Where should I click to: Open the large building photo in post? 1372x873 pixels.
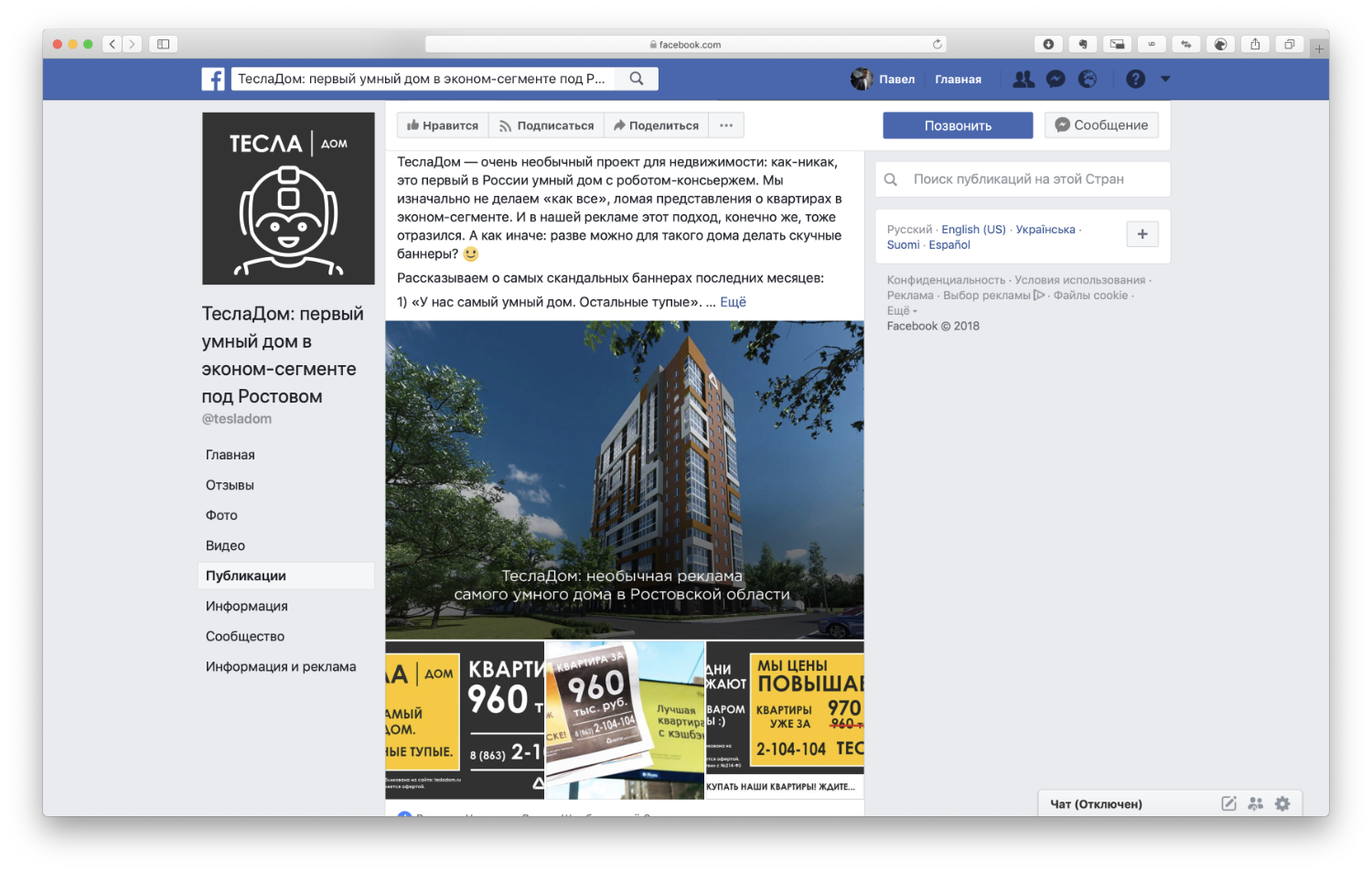pyautogui.click(x=625, y=480)
